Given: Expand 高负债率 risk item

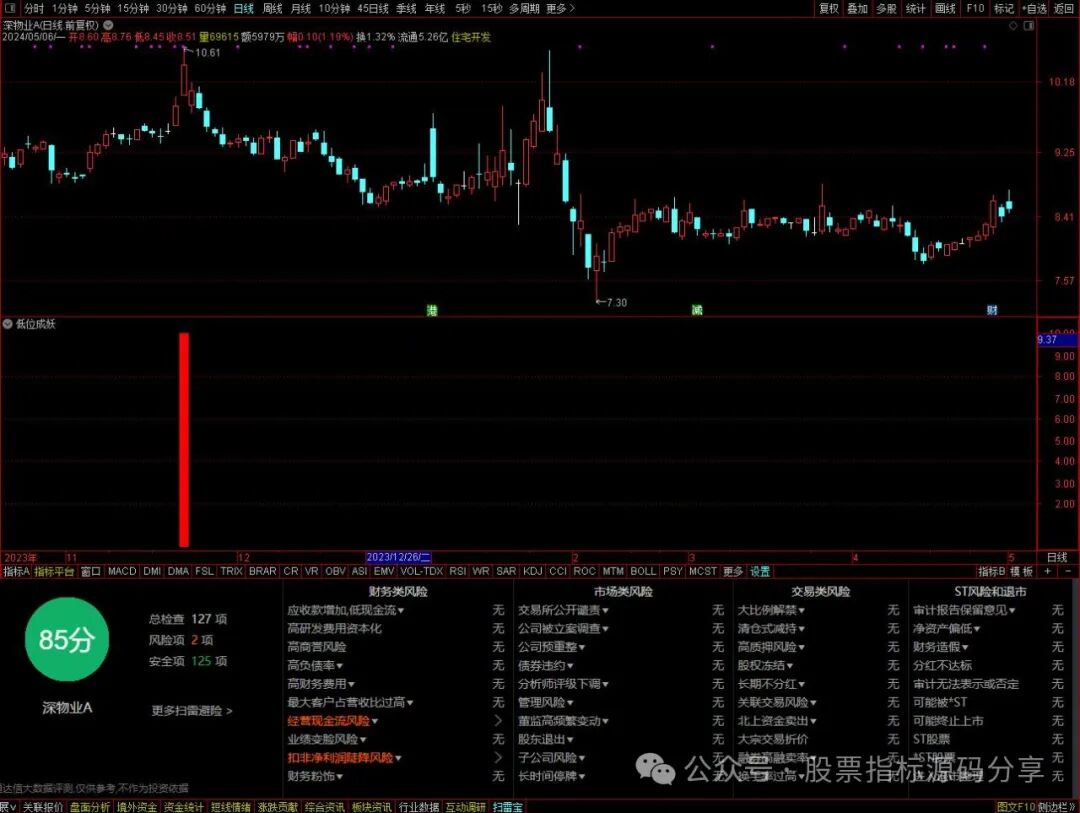Looking at the screenshot, I should (315, 666).
